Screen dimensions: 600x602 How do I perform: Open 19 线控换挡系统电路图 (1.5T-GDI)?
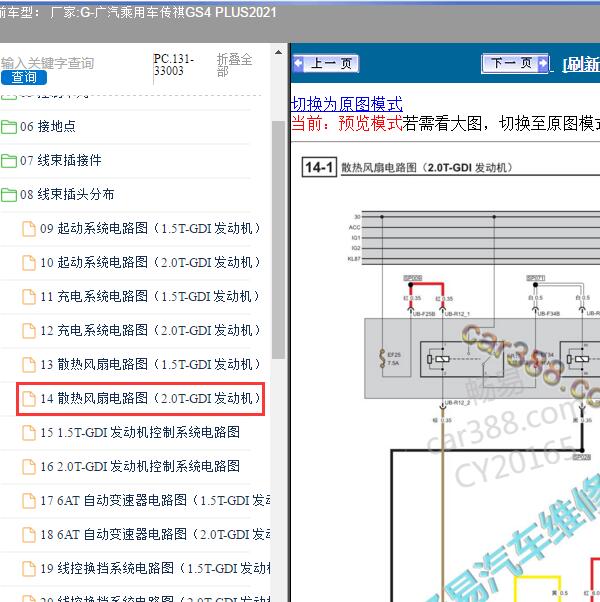tap(155, 568)
